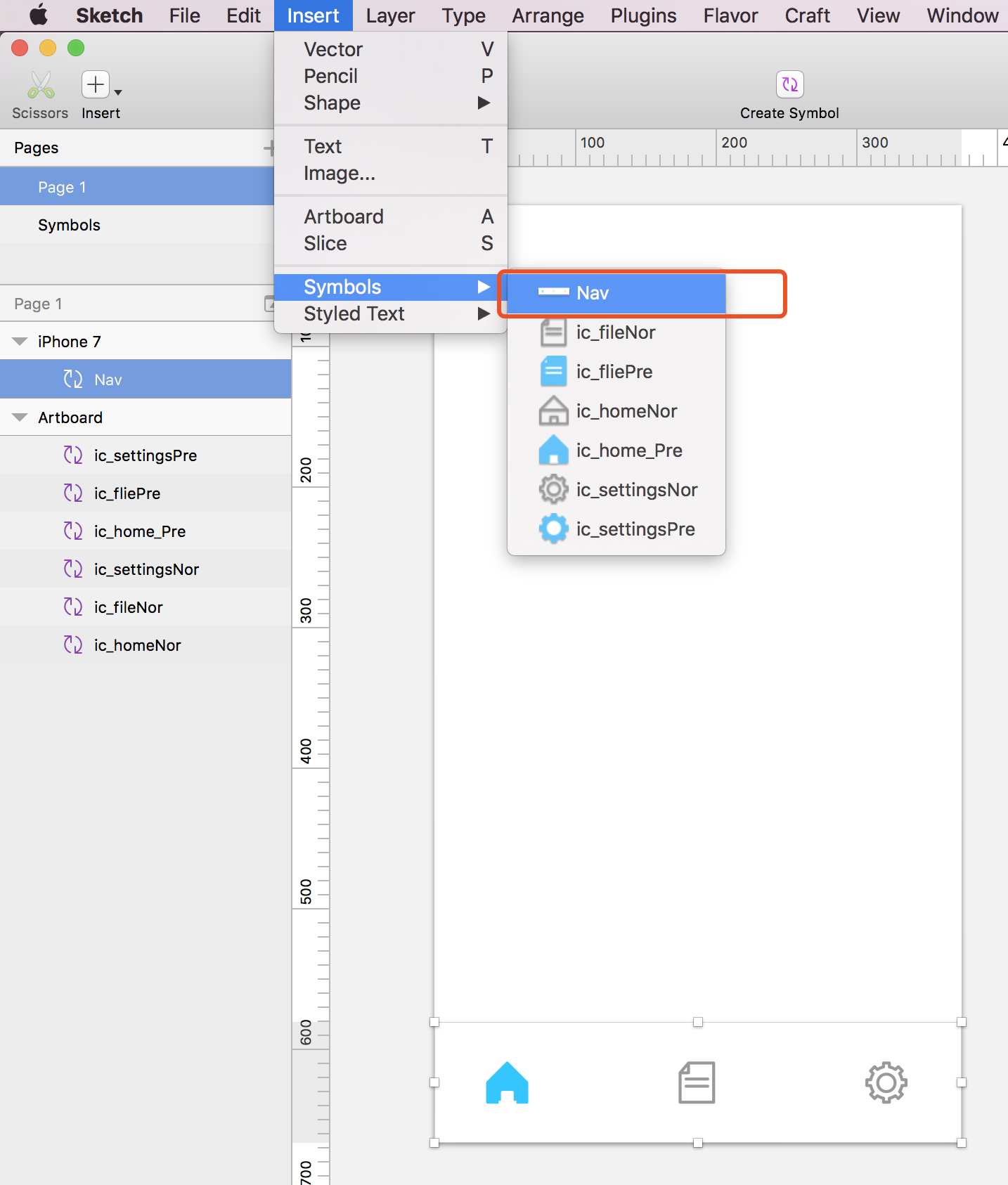This screenshot has width=1008, height=1185.
Task: Select the ic_home_Pre layer
Action: tap(146, 531)
